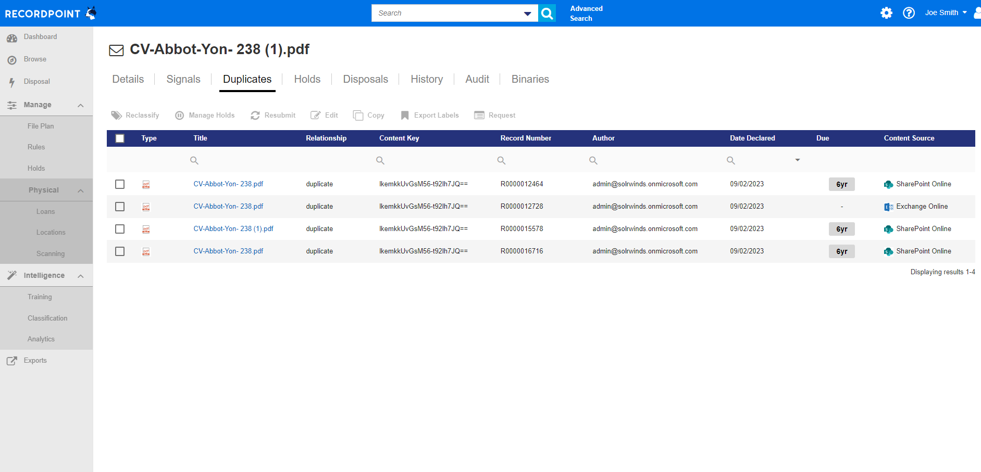Open the help question mark icon

909,13
